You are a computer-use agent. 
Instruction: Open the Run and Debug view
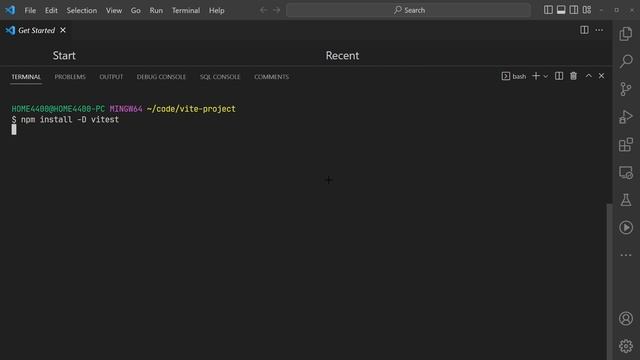626,117
